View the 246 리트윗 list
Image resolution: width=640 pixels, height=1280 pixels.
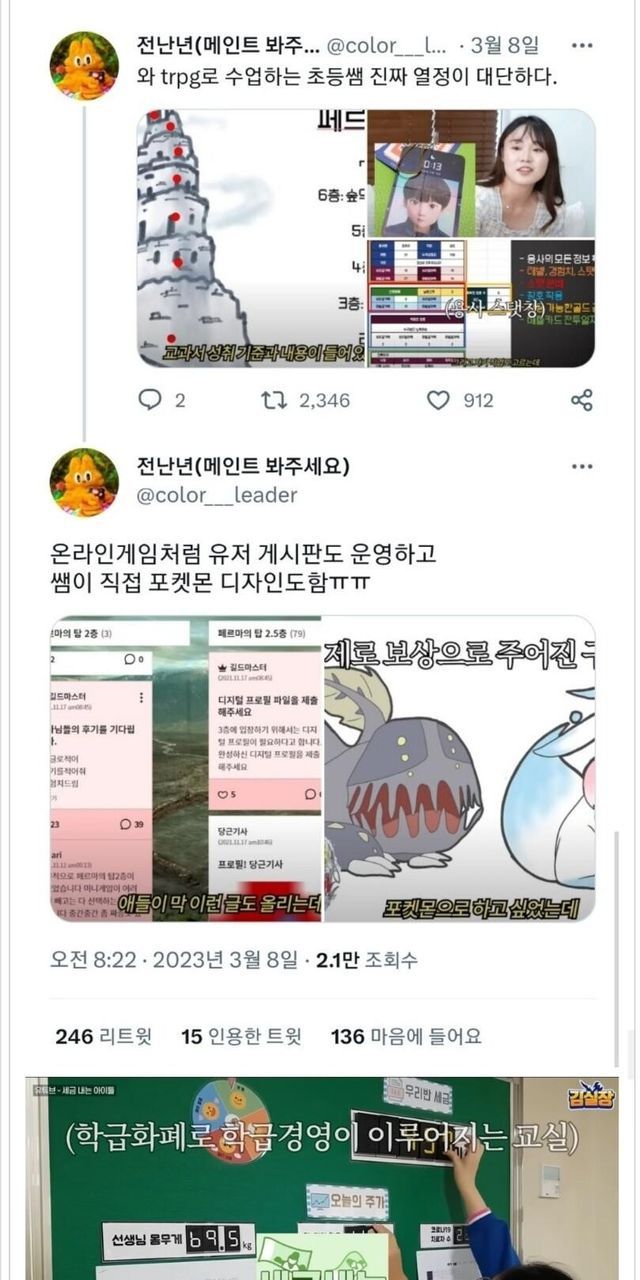(x=104, y=1036)
